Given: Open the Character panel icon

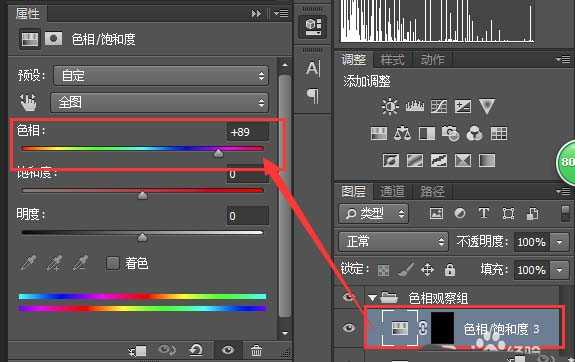Looking at the screenshot, I should click(313, 68).
